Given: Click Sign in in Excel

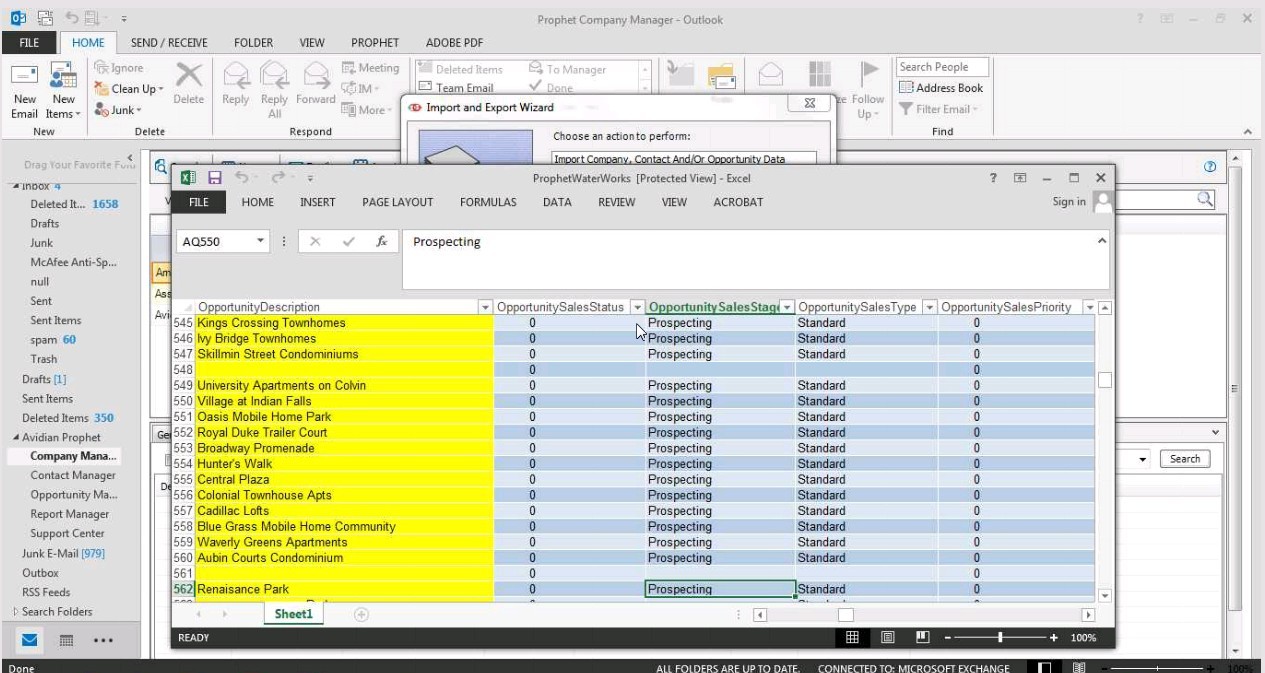Looking at the screenshot, I should point(1069,202).
